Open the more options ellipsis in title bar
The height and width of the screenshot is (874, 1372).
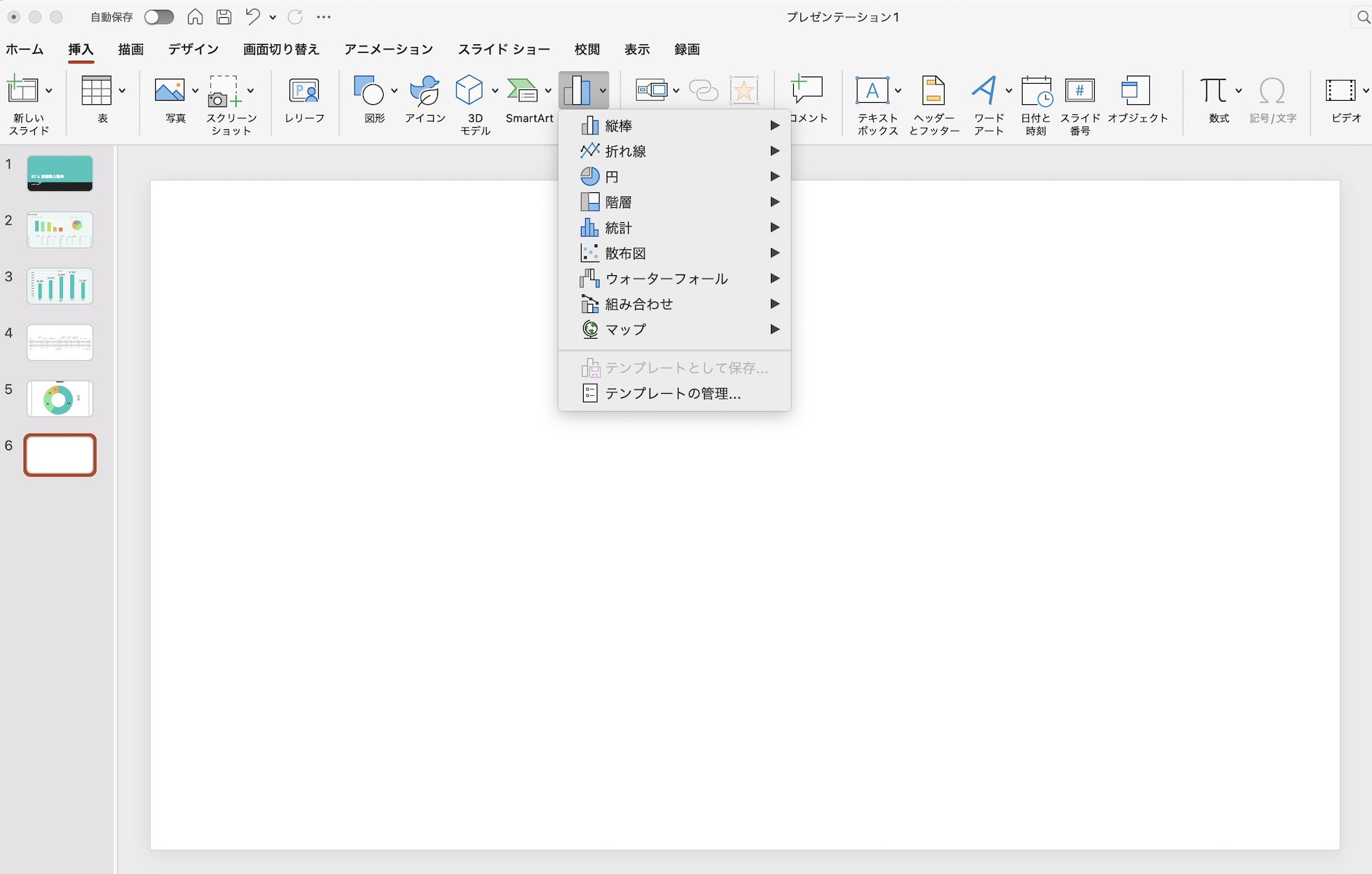324,17
